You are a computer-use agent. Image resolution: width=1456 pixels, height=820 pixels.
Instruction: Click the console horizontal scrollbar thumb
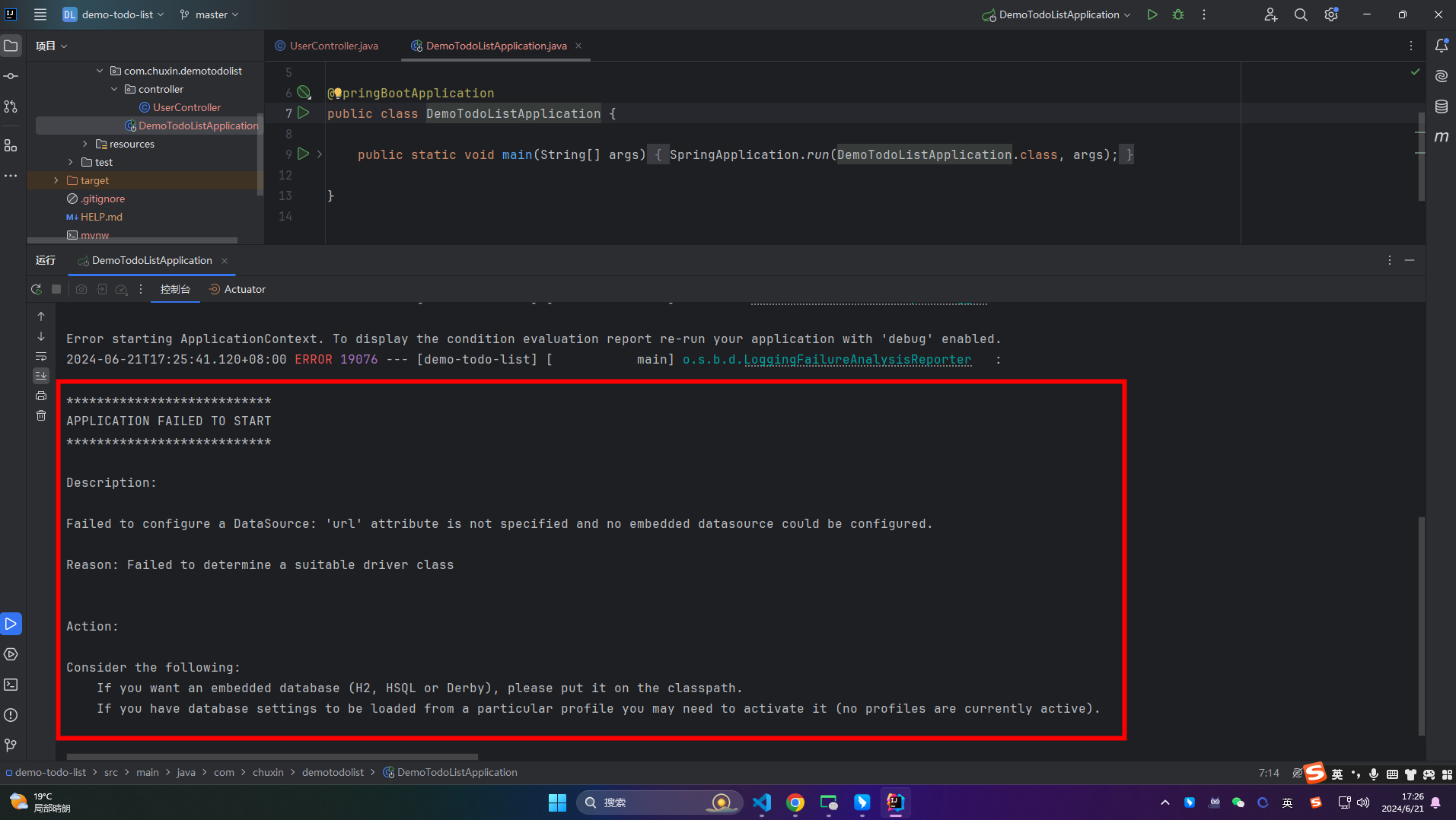(272, 757)
